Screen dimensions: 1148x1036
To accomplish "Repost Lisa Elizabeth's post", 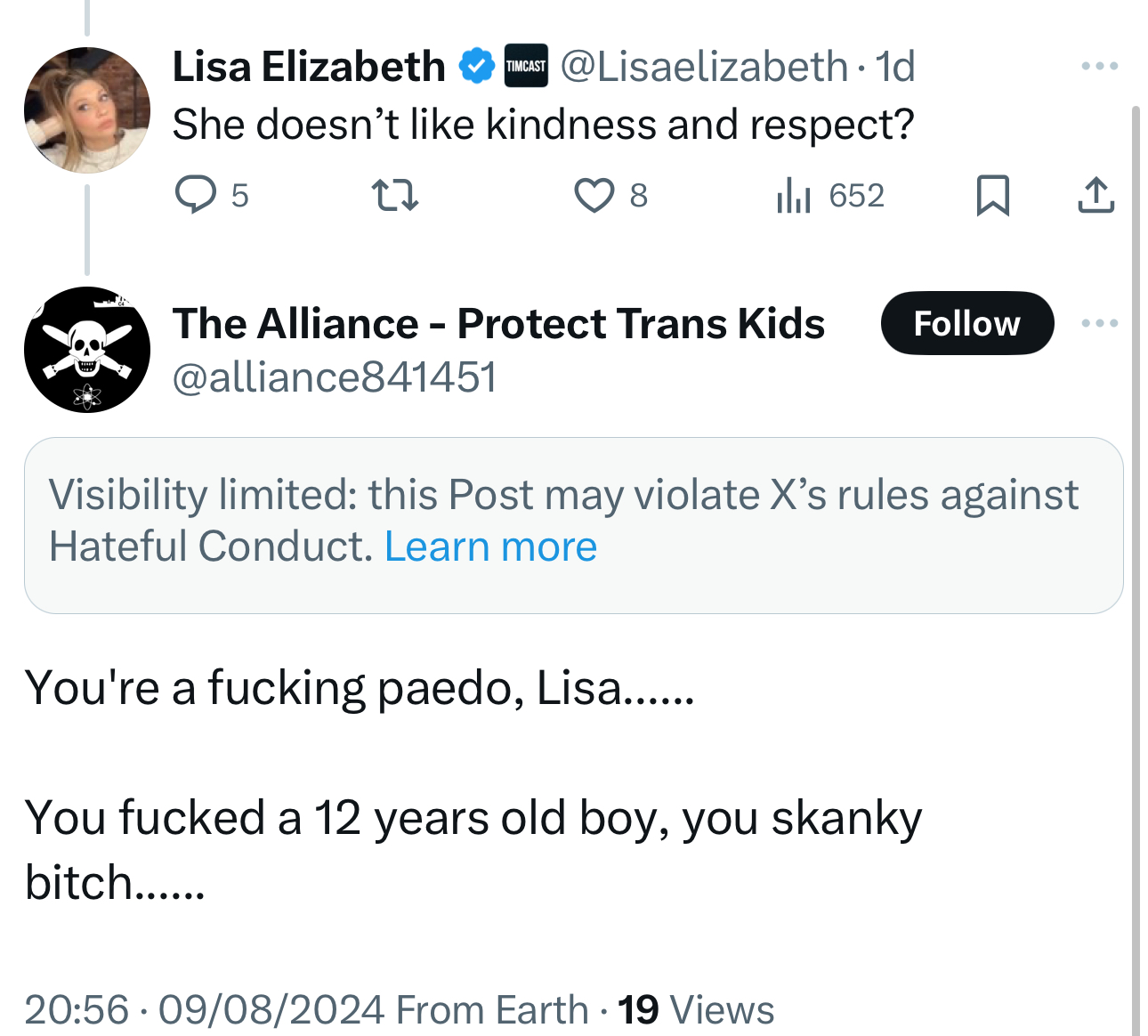I will pyautogui.click(x=394, y=195).
